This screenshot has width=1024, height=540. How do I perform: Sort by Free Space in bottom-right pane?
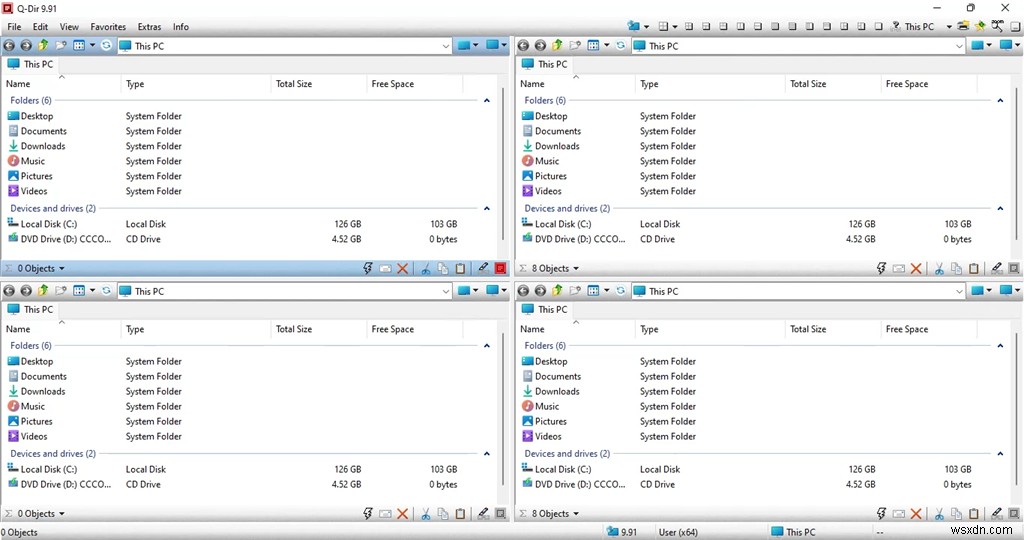tap(929, 329)
